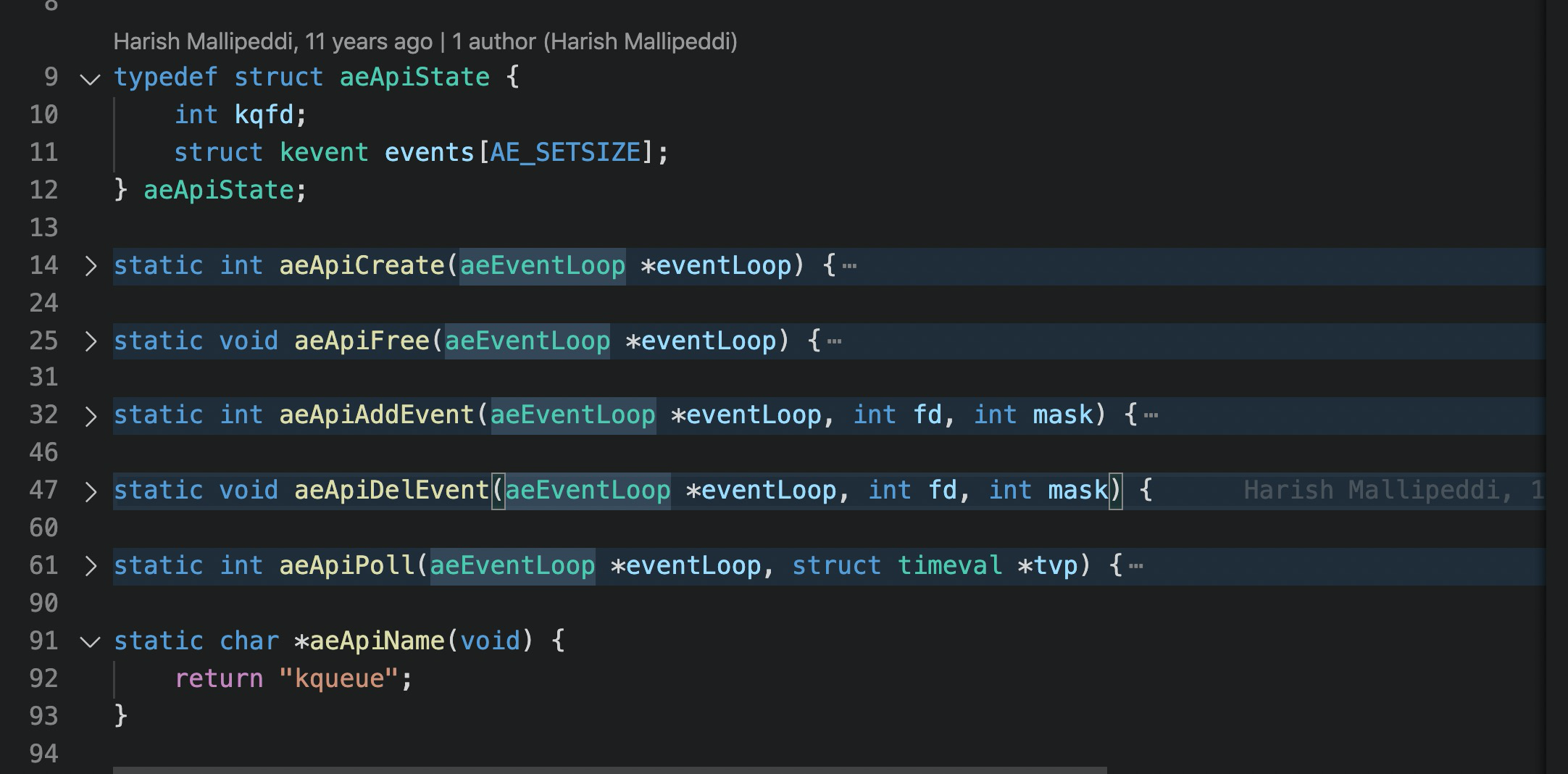Click aeApiAddEvent function name
The height and width of the screenshot is (774, 1568).
click(377, 415)
